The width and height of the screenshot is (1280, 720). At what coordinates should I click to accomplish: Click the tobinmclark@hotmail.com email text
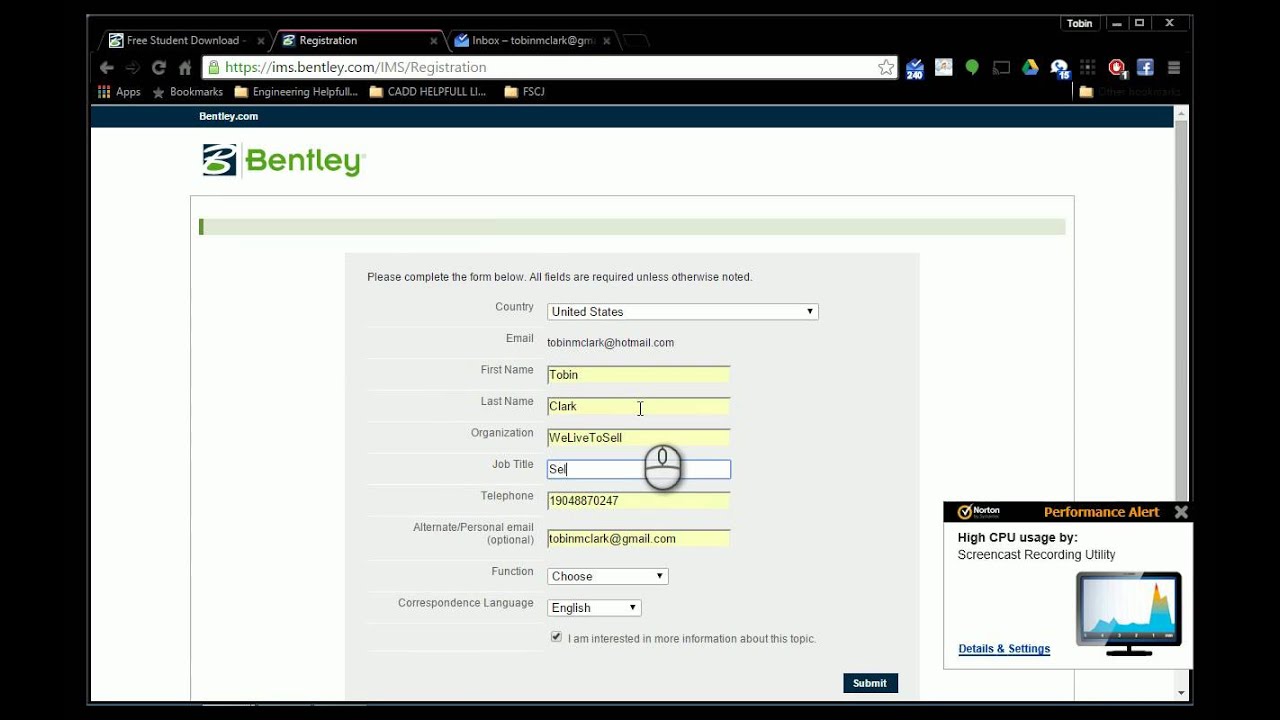[610, 343]
